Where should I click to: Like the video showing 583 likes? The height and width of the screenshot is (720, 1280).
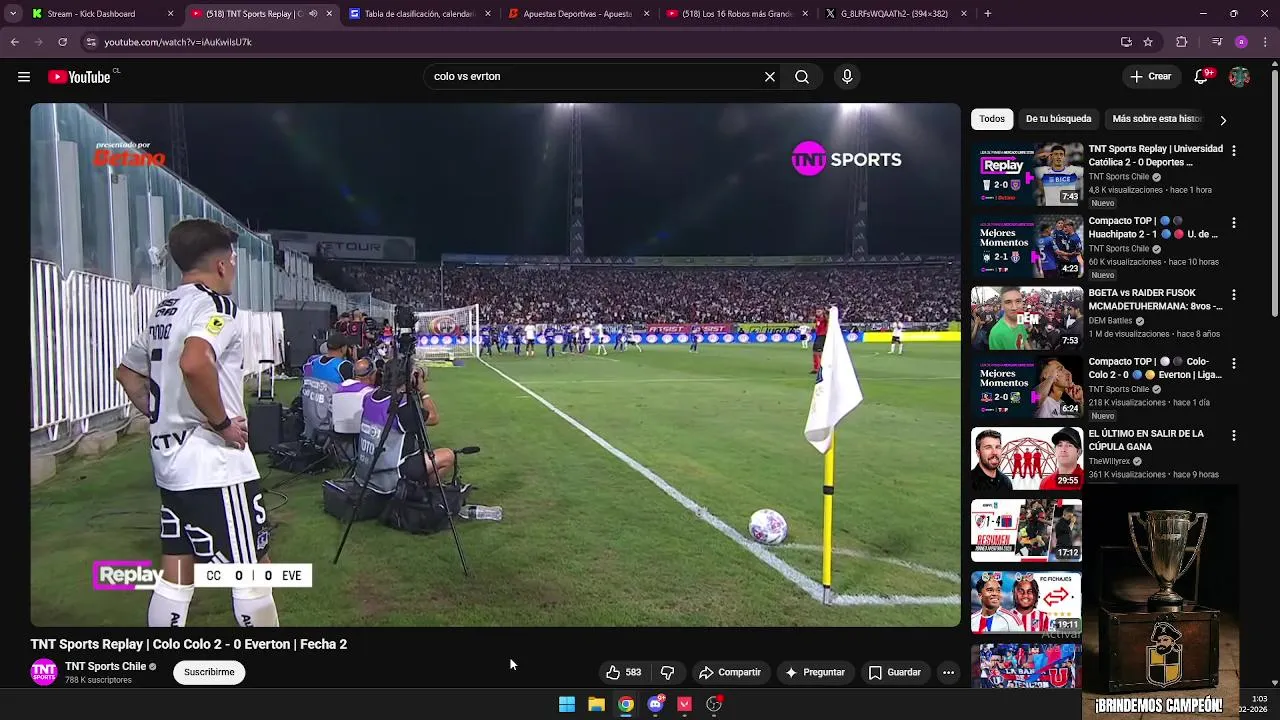coord(623,672)
